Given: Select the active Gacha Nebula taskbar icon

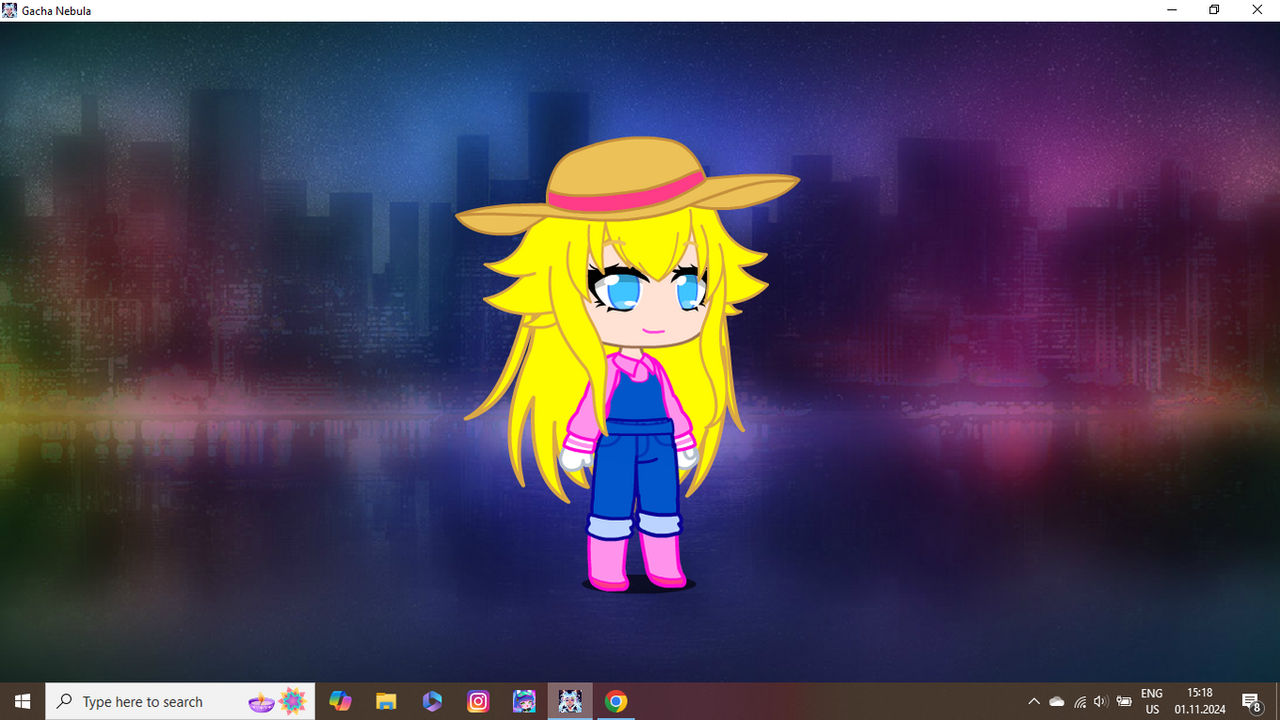Looking at the screenshot, I should pyautogui.click(x=570, y=702).
